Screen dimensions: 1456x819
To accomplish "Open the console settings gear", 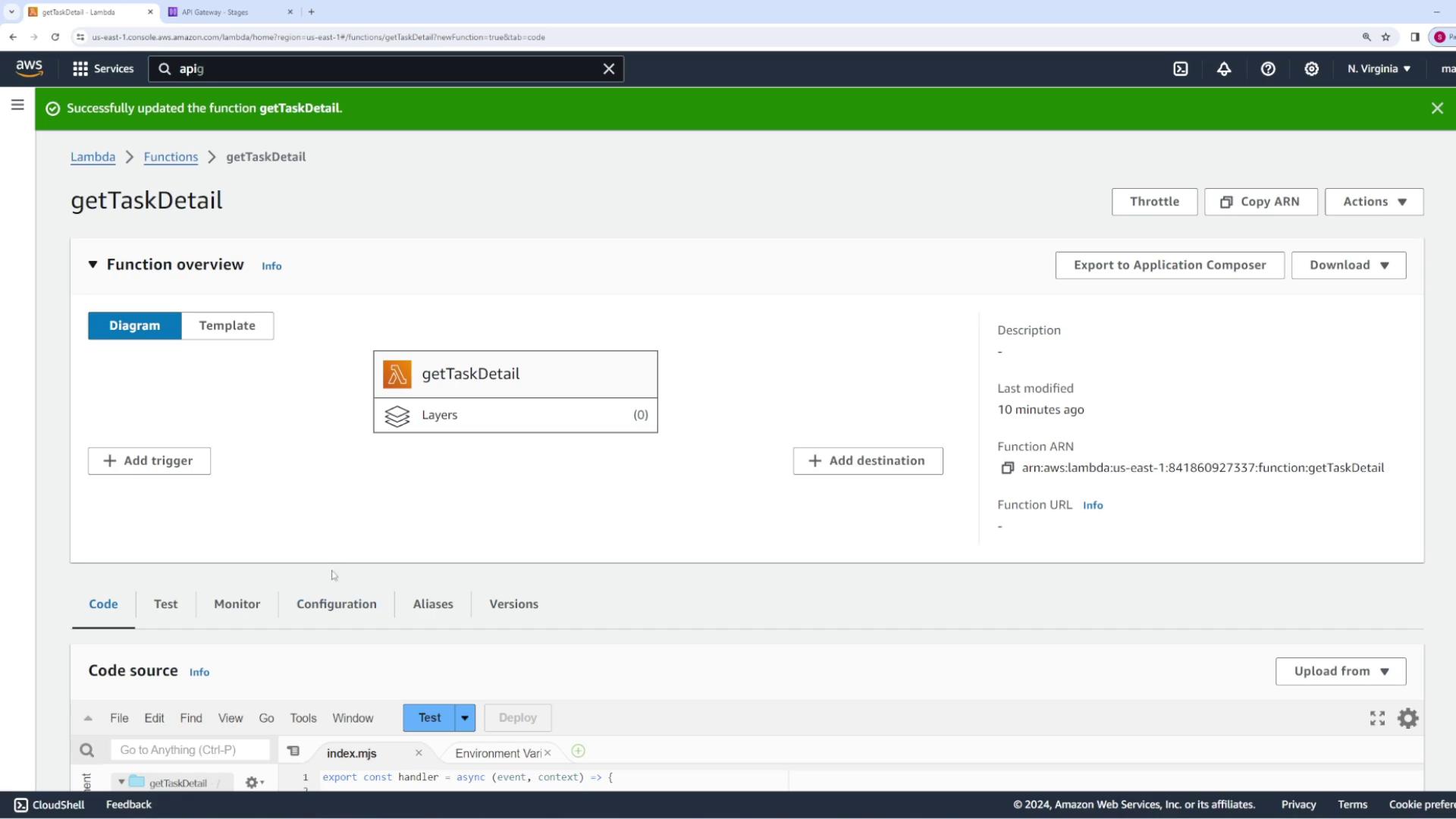I will 1311,69.
